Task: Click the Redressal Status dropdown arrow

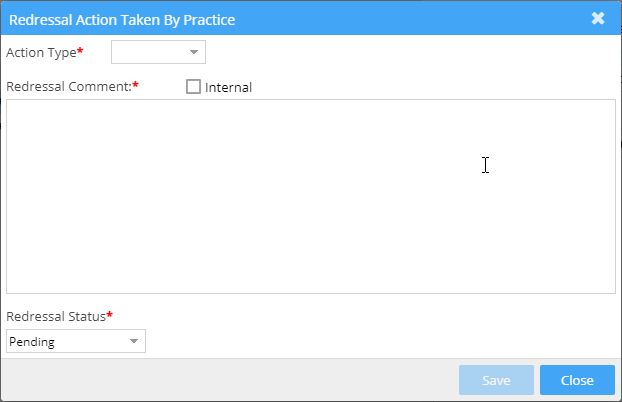Action: coord(134,342)
